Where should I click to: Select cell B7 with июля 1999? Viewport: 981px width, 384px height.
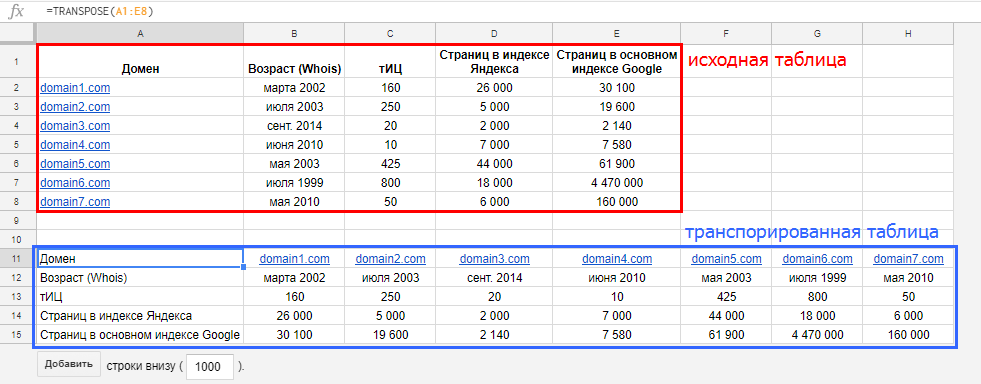tap(294, 183)
